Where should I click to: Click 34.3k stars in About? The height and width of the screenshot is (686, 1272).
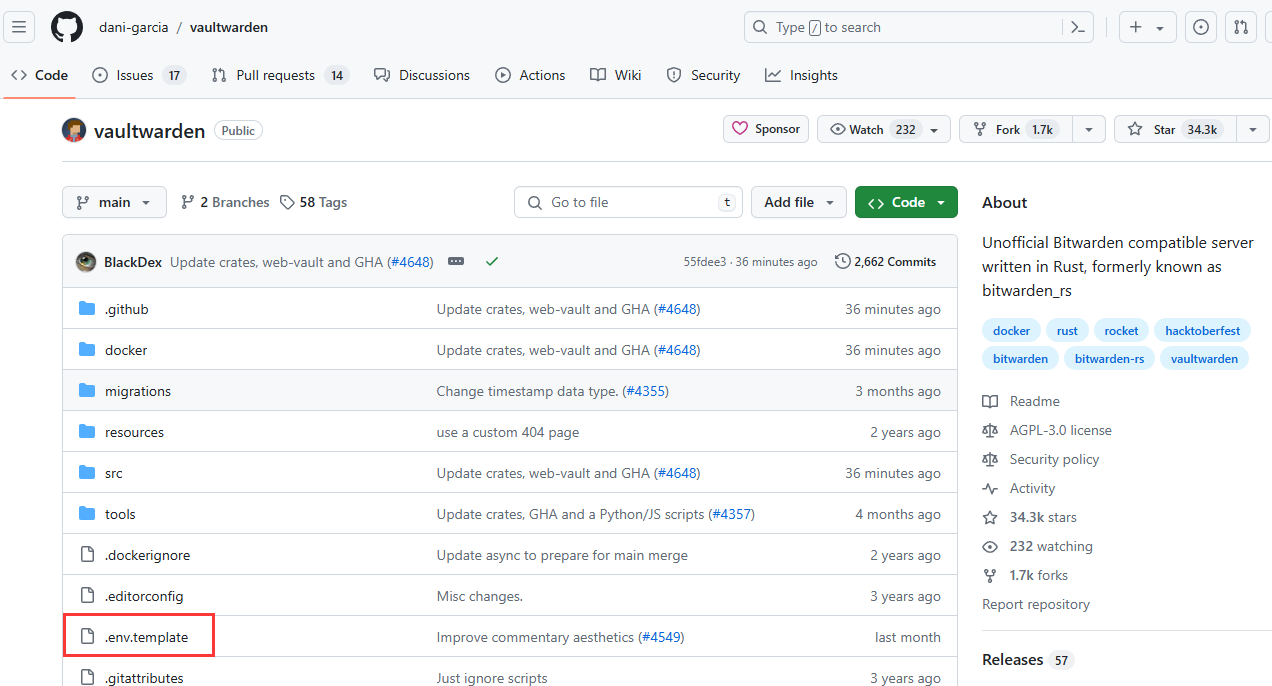click(x=1043, y=517)
